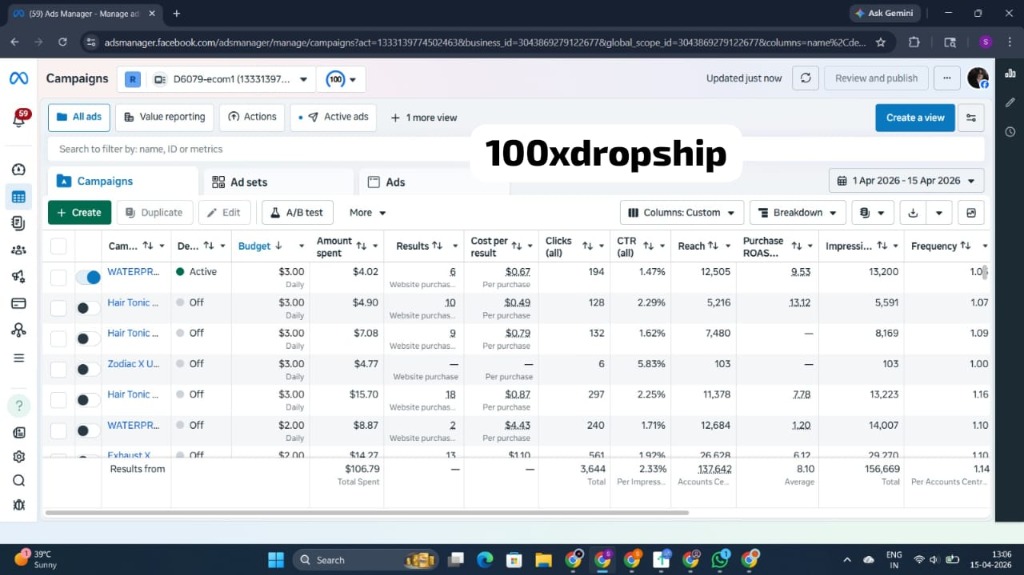Click the Meta logo icon
Image resolution: width=1024 pixels, height=575 pixels.
18,78
